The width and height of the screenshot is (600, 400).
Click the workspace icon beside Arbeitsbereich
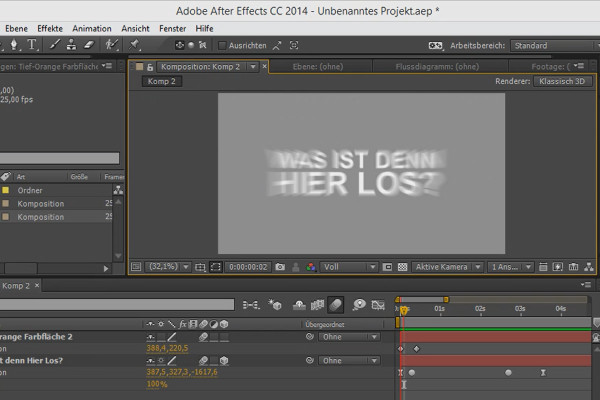click(435, 46)
